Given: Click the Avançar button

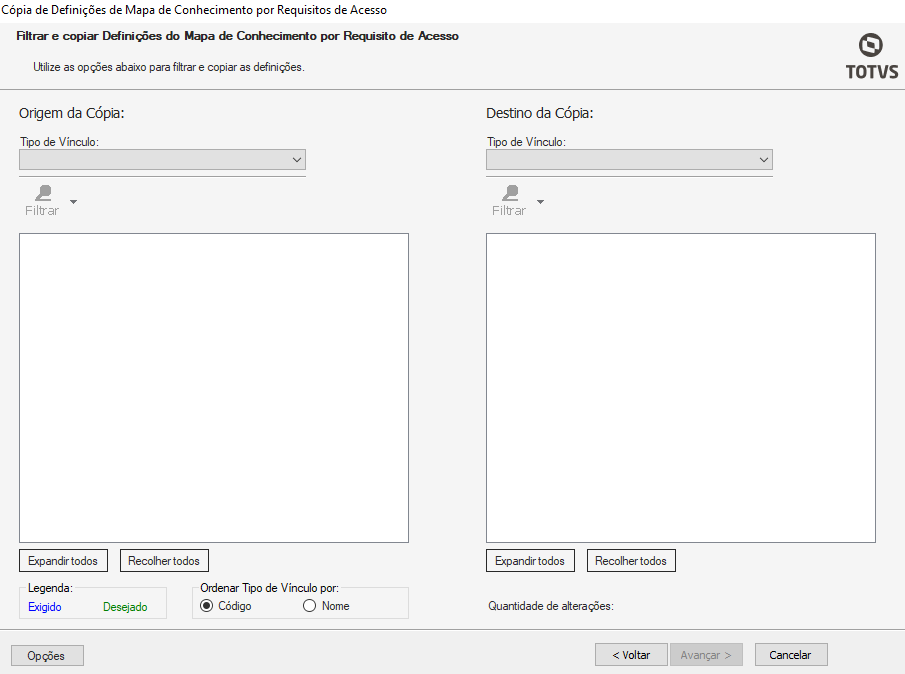Looking at the screenshot, I should (706, 655).
